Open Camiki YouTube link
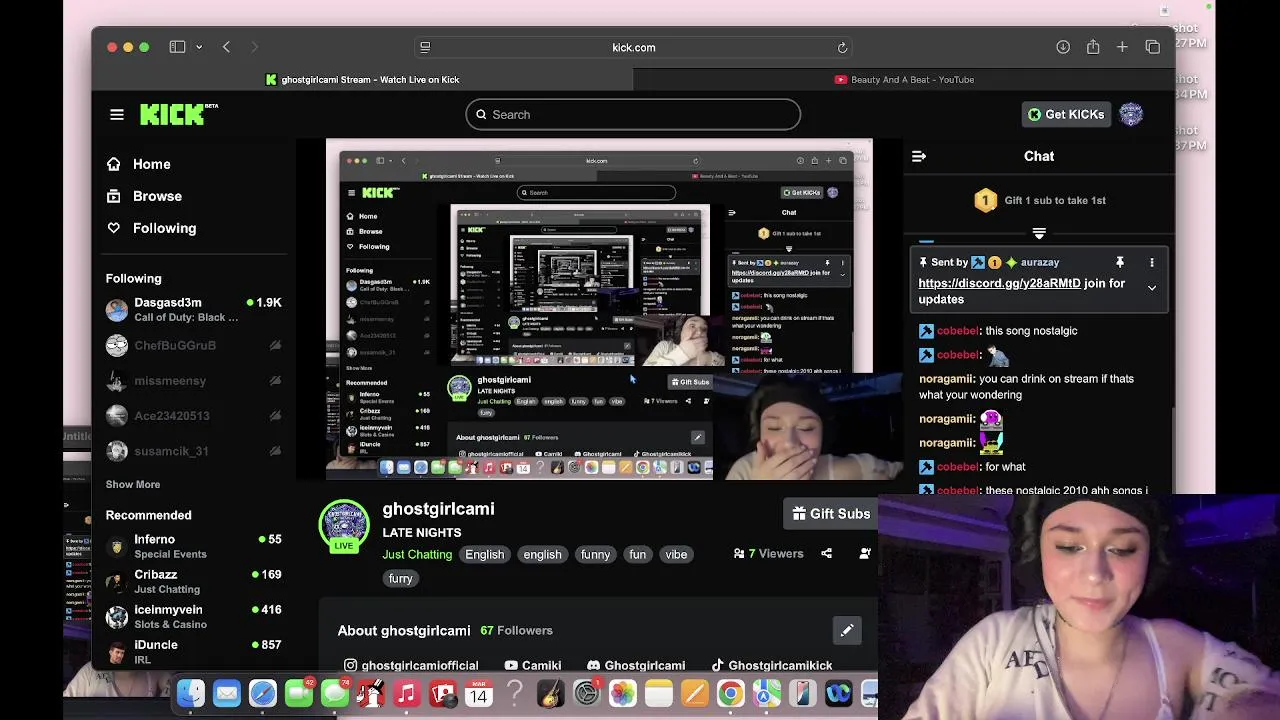1280x720 pixels. coord(533,665)
